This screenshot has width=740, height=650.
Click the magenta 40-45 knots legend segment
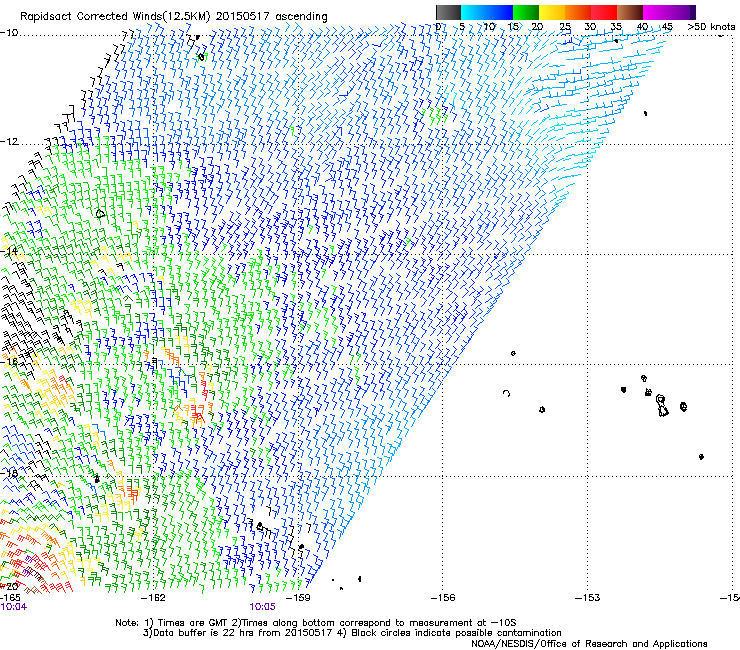pos(656,12)
